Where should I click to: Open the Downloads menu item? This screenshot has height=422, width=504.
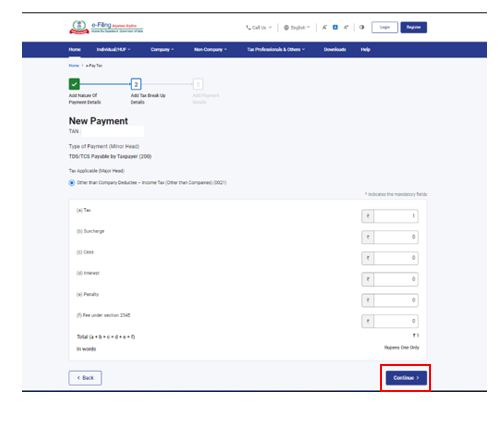pos(335,49)
